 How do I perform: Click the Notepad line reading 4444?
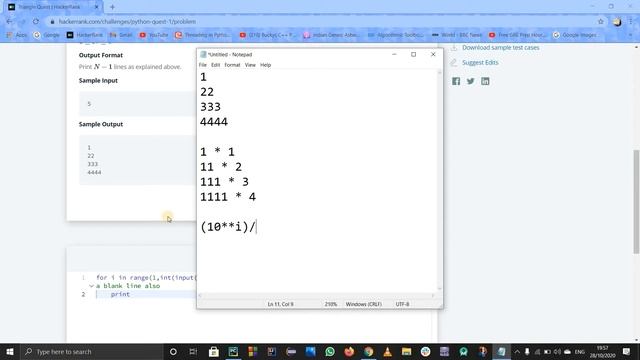[x=214, y=122]
